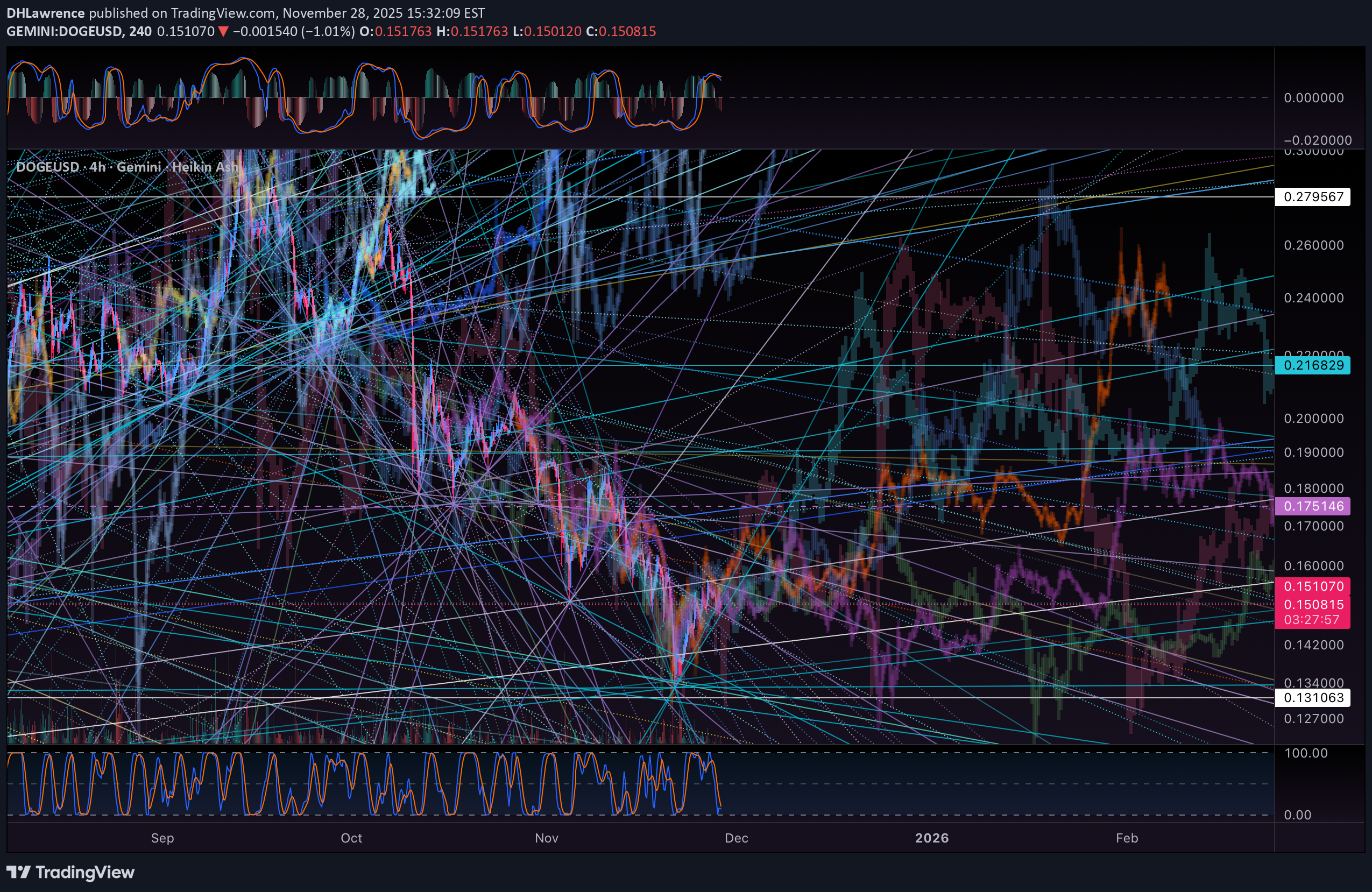
Task: Click the DOGEUSD 4h Heikin Ashi legend
Action: coord(127,167)
